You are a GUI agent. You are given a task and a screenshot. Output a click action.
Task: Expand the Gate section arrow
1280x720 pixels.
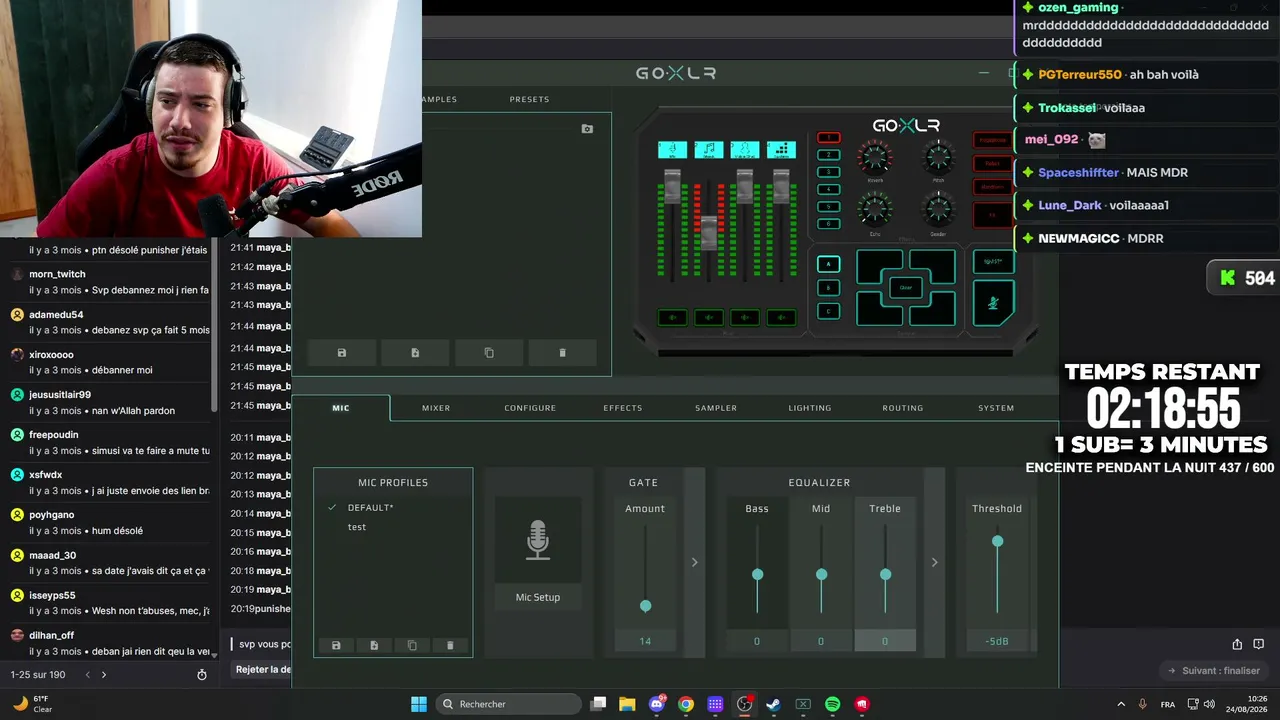pyautogui.click(x=694, y=562)
